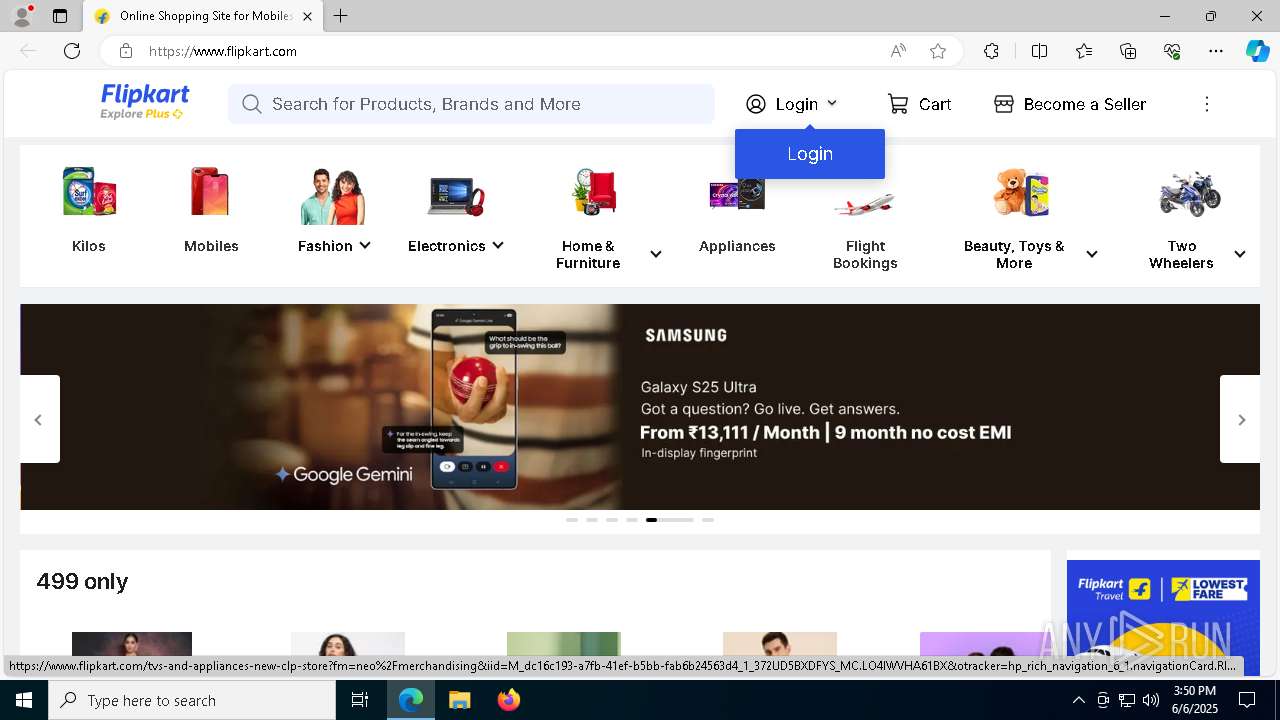
Task: Close the Flipkart browser tab
Action: (x=307, y=16)
